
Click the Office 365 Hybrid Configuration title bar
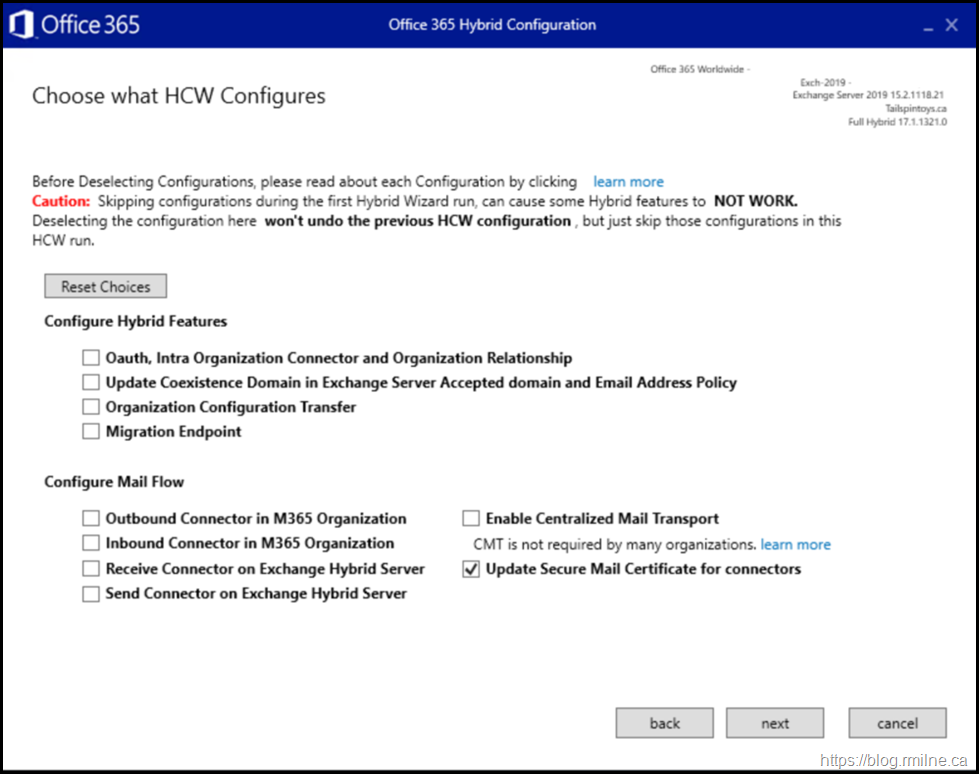point(492,25)
